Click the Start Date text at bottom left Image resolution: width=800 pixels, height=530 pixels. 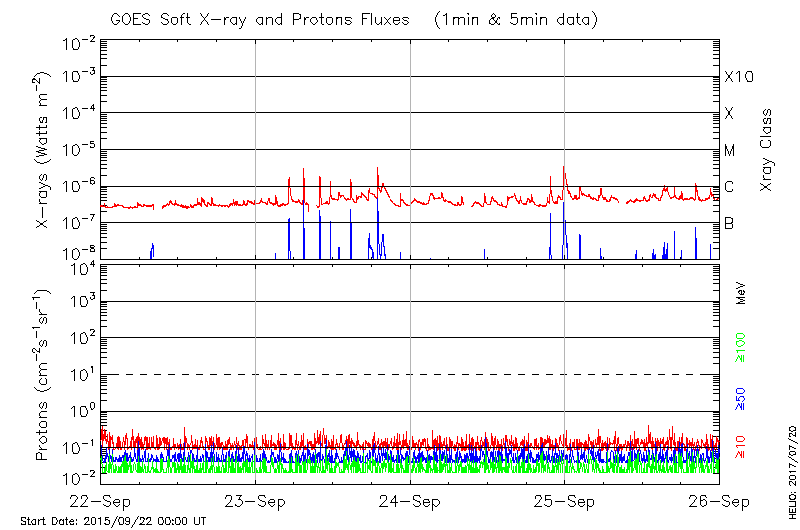113,521
